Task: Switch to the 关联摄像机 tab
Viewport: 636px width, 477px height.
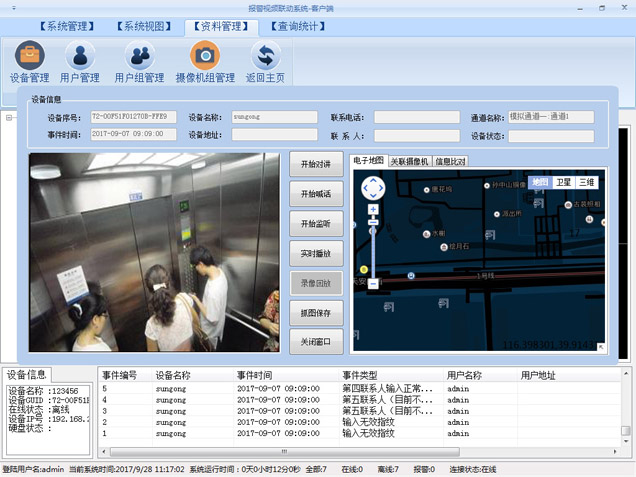Action: (409, 160)
